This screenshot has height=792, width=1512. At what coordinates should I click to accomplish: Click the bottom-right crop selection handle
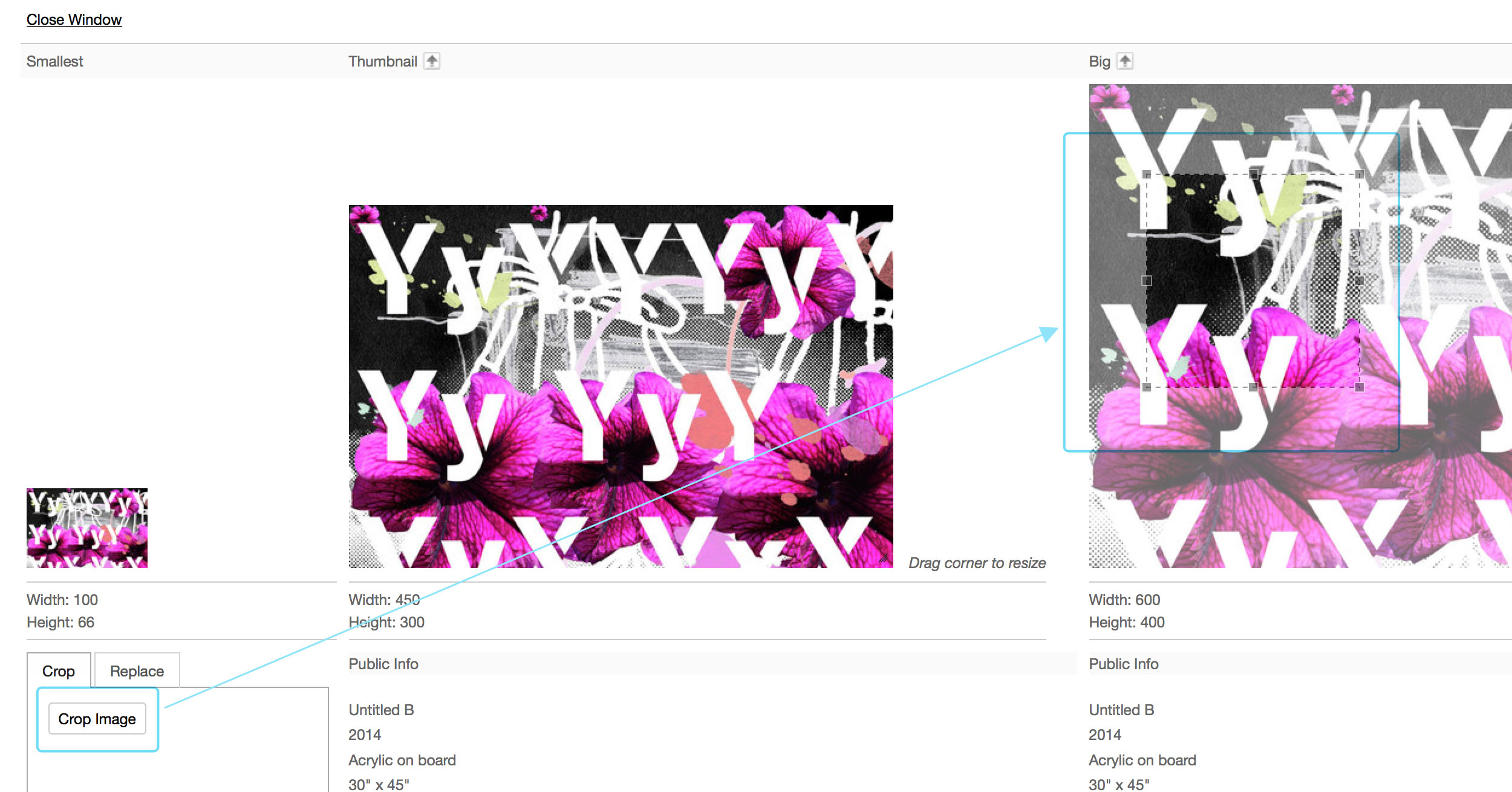pyautogui.click(x=1360, y=387)
